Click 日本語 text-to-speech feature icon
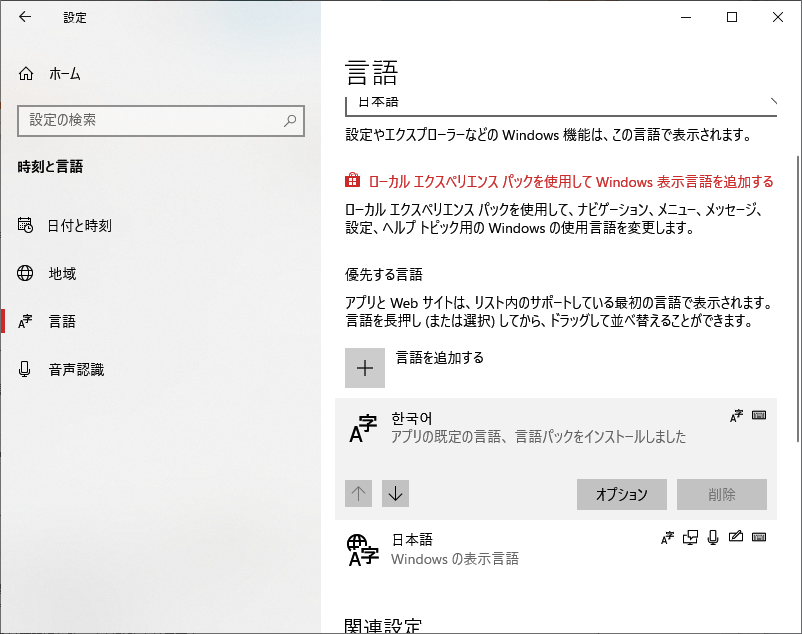This screenshot has height=634, width=802. click(690, 537)
